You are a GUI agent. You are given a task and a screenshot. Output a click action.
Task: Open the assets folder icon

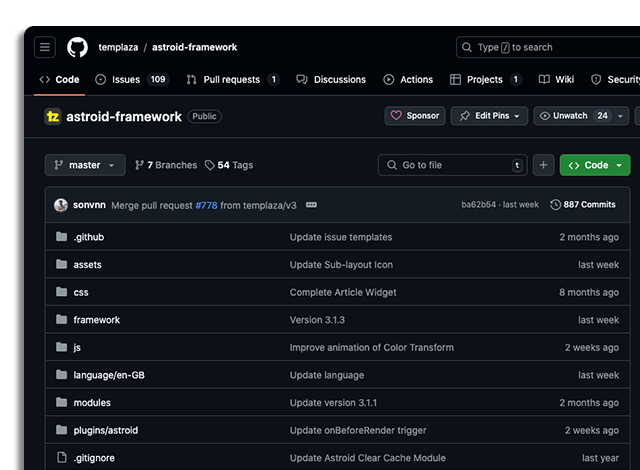coord(62,264)
